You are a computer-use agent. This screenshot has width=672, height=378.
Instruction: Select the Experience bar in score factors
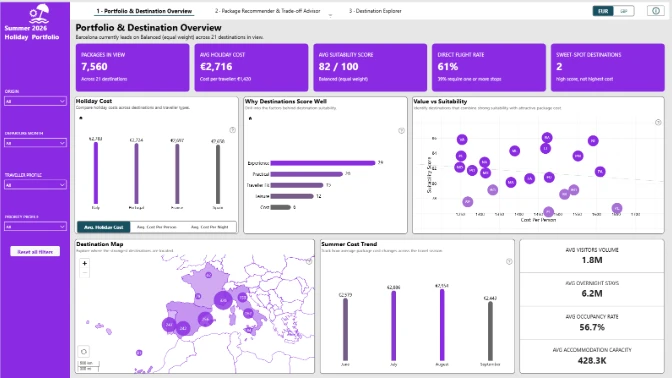point(323,163)
